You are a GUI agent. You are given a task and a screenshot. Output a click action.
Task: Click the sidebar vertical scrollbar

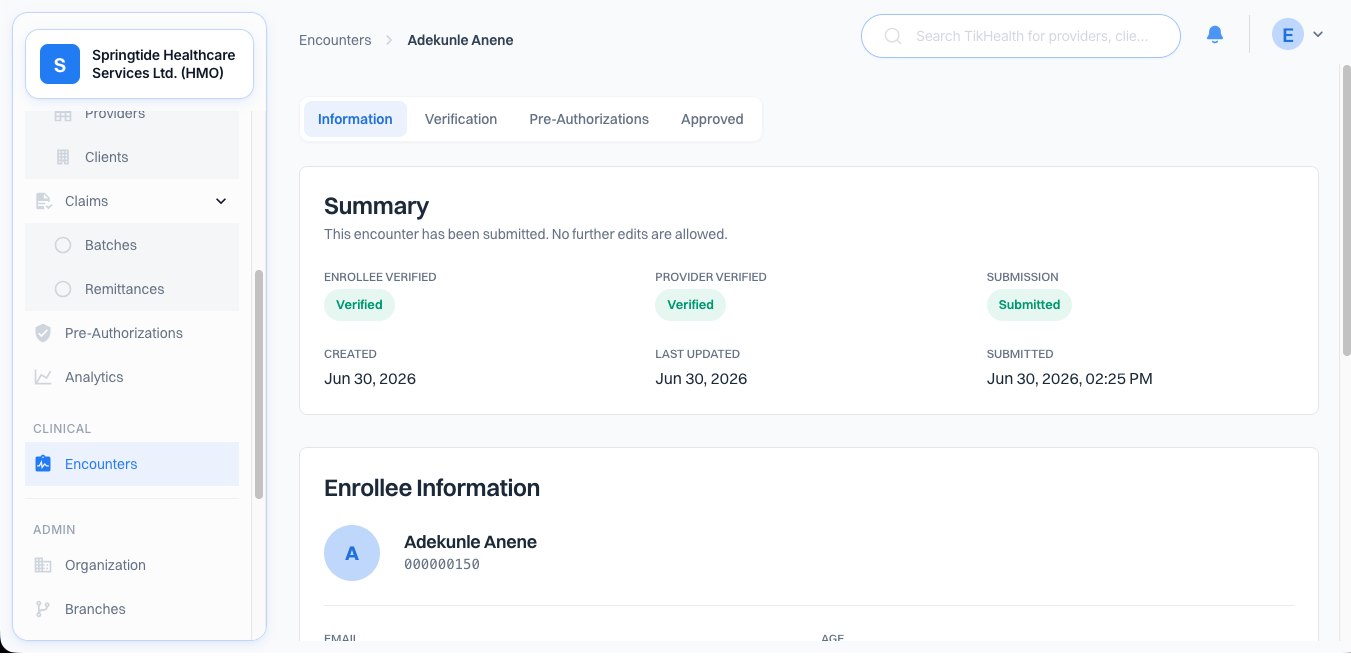tap(259, 384)
